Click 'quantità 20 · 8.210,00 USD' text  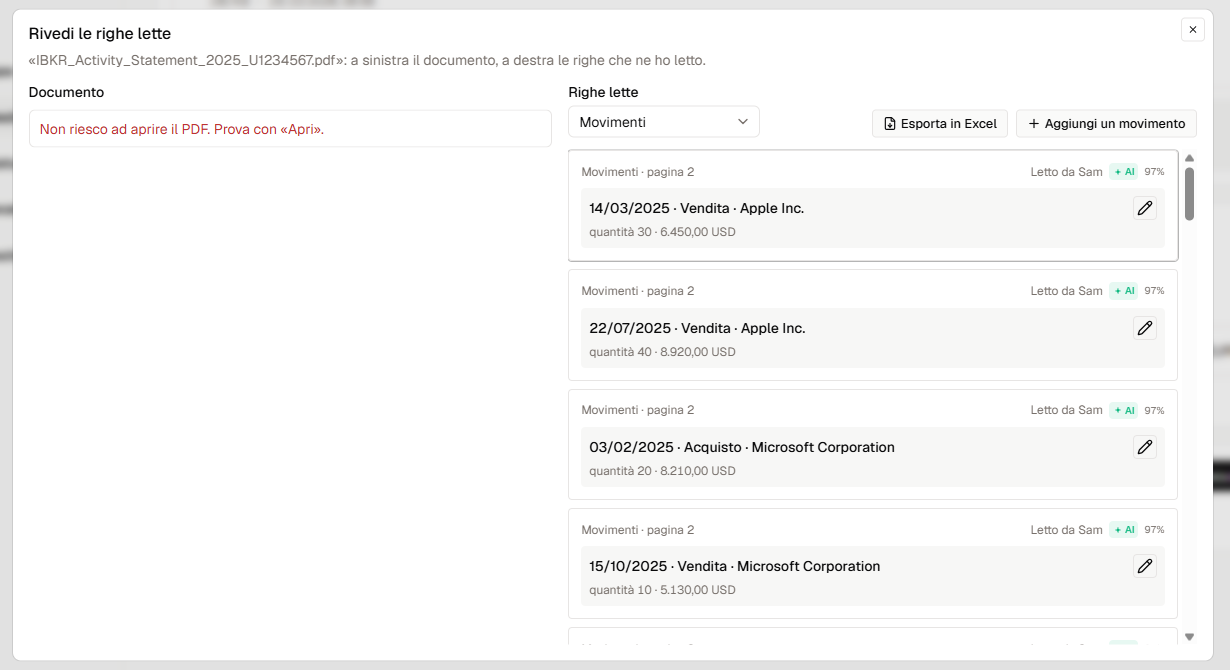662,471
